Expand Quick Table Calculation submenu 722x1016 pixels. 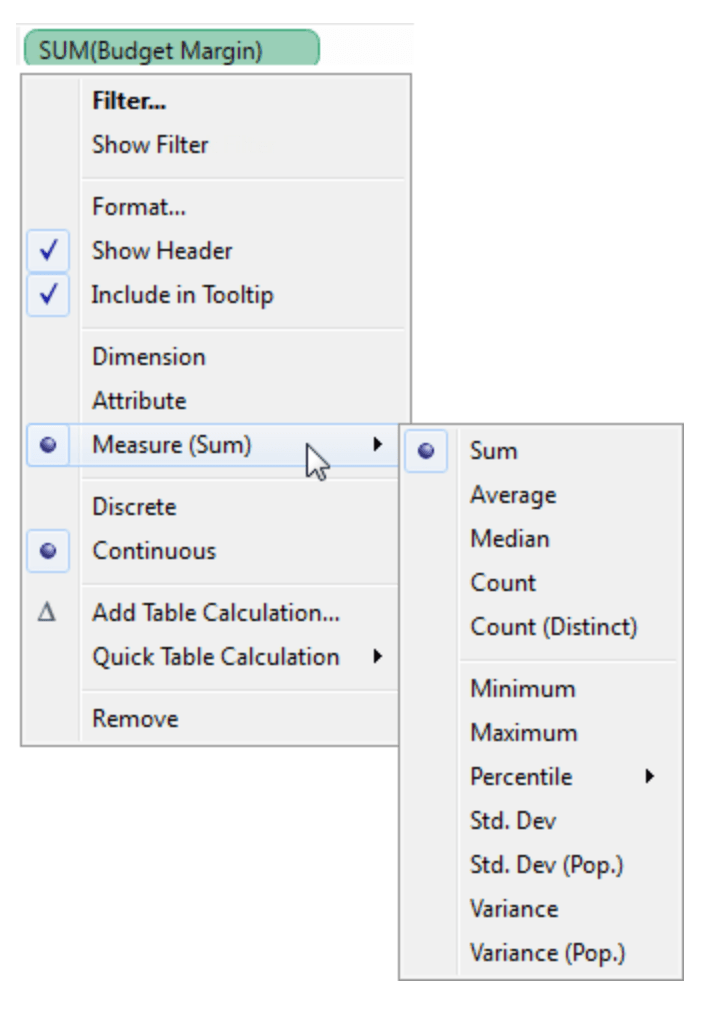point(377,657)
